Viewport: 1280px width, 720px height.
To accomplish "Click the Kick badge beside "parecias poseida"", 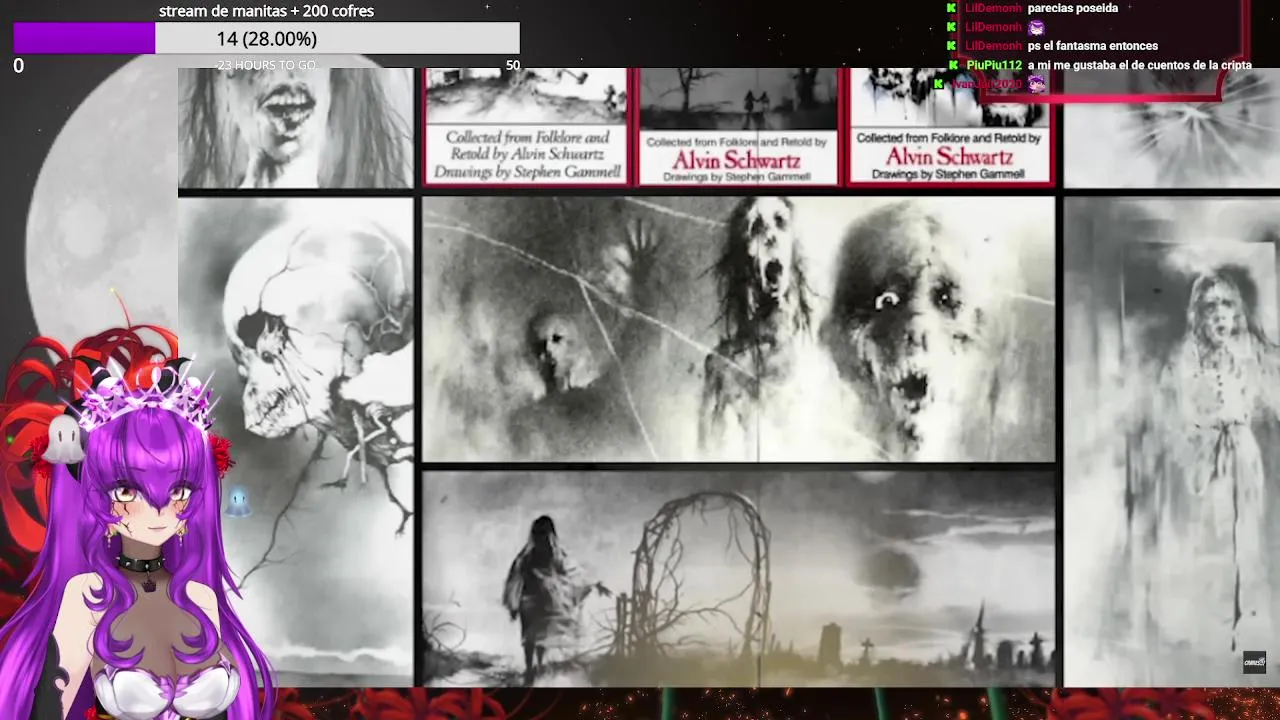I will pyautogui.click(x=952, y=8).
